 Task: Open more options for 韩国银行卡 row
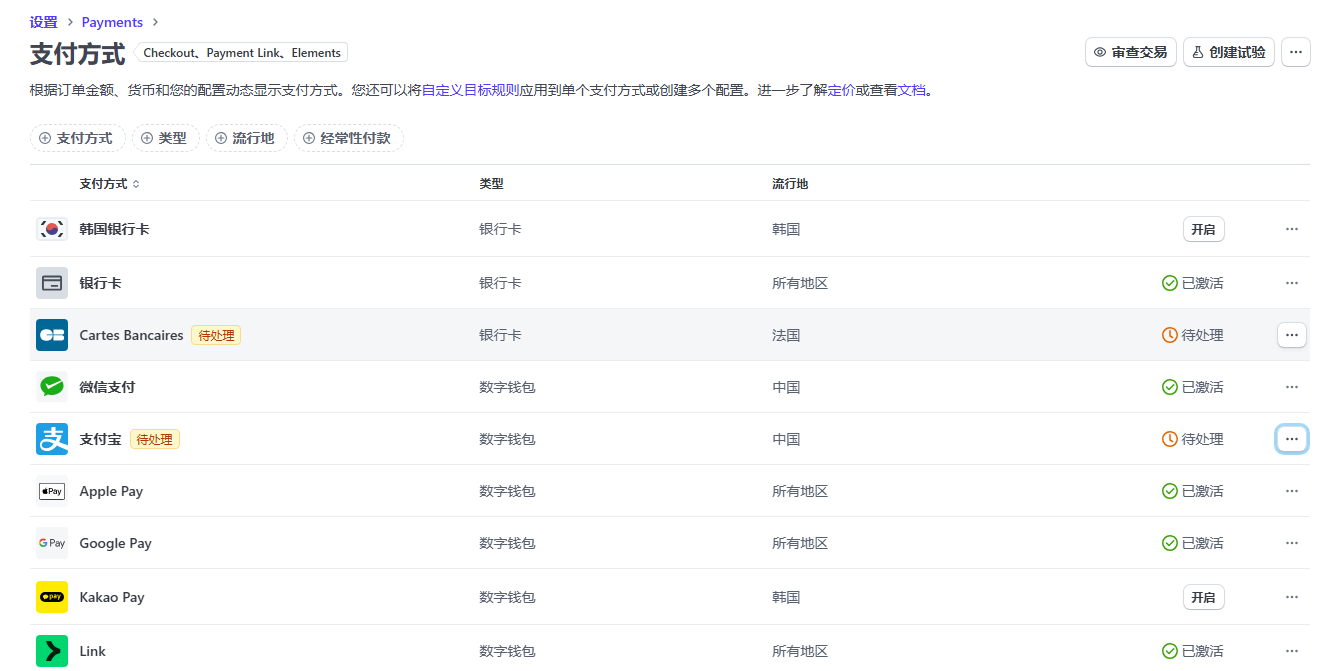pyautogui.click(x=1292, y=229)
